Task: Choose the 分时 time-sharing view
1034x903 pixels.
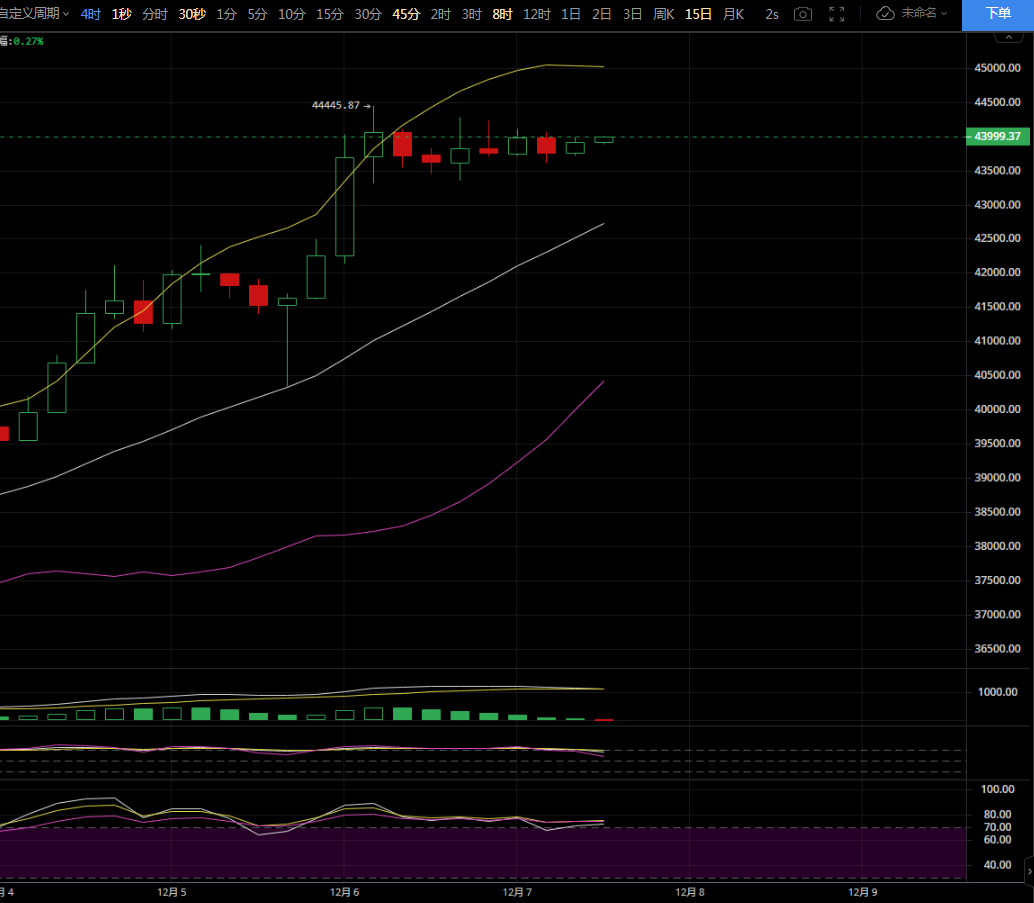Action: point(155,14)
